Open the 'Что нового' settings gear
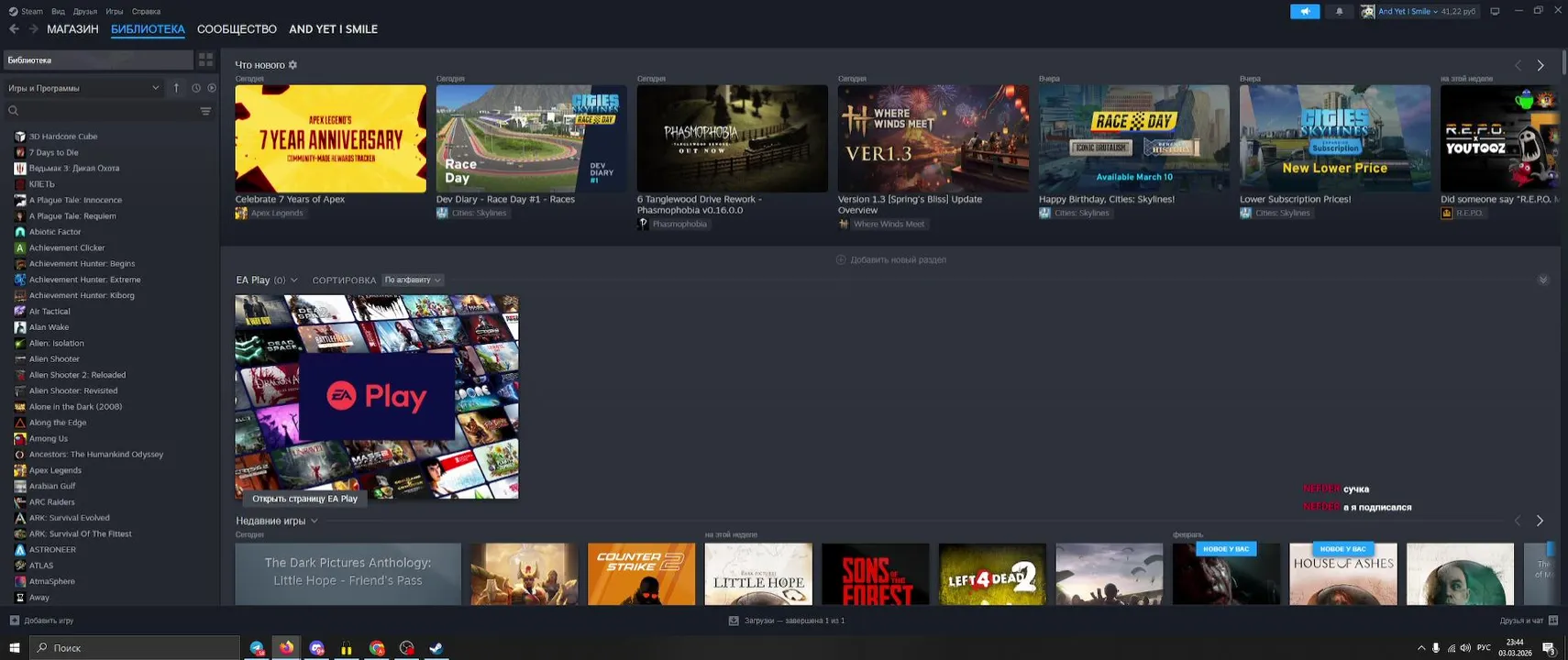The image size is (1568, 660). [293, 65]
